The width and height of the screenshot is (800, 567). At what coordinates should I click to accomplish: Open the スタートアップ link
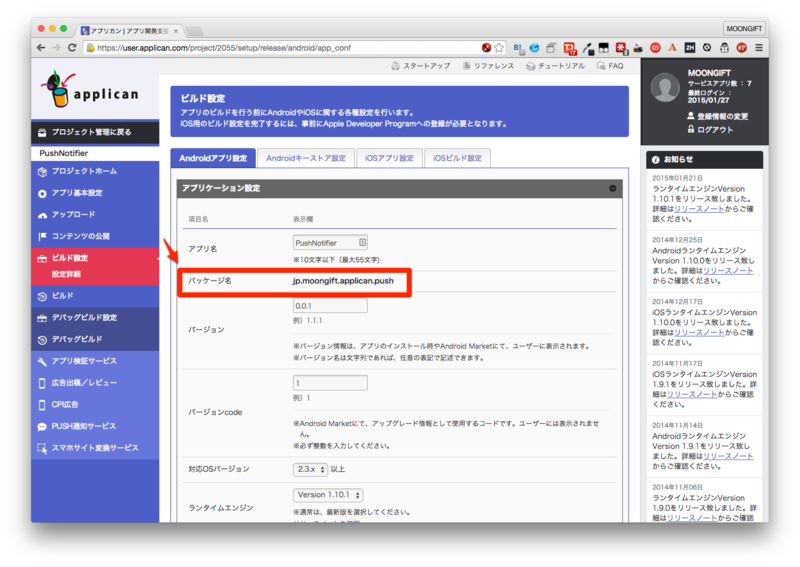click(421, 66)
